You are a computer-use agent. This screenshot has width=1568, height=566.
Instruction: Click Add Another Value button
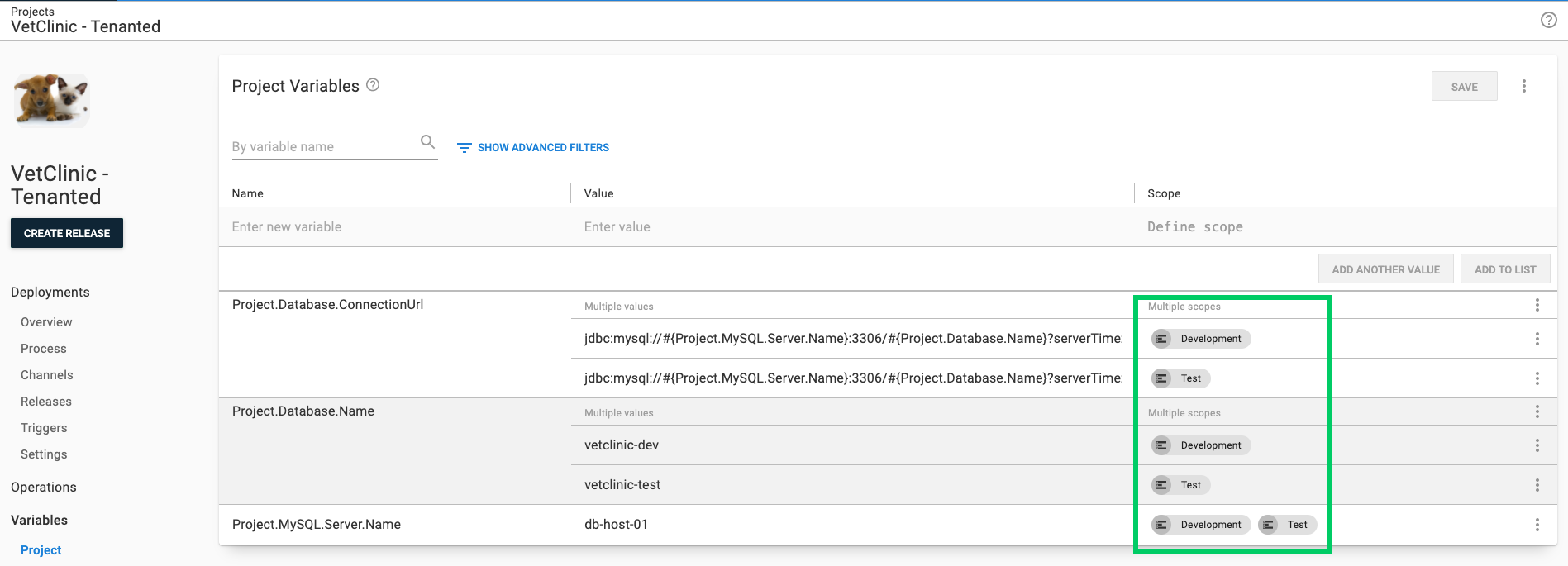coord(1385,269)
